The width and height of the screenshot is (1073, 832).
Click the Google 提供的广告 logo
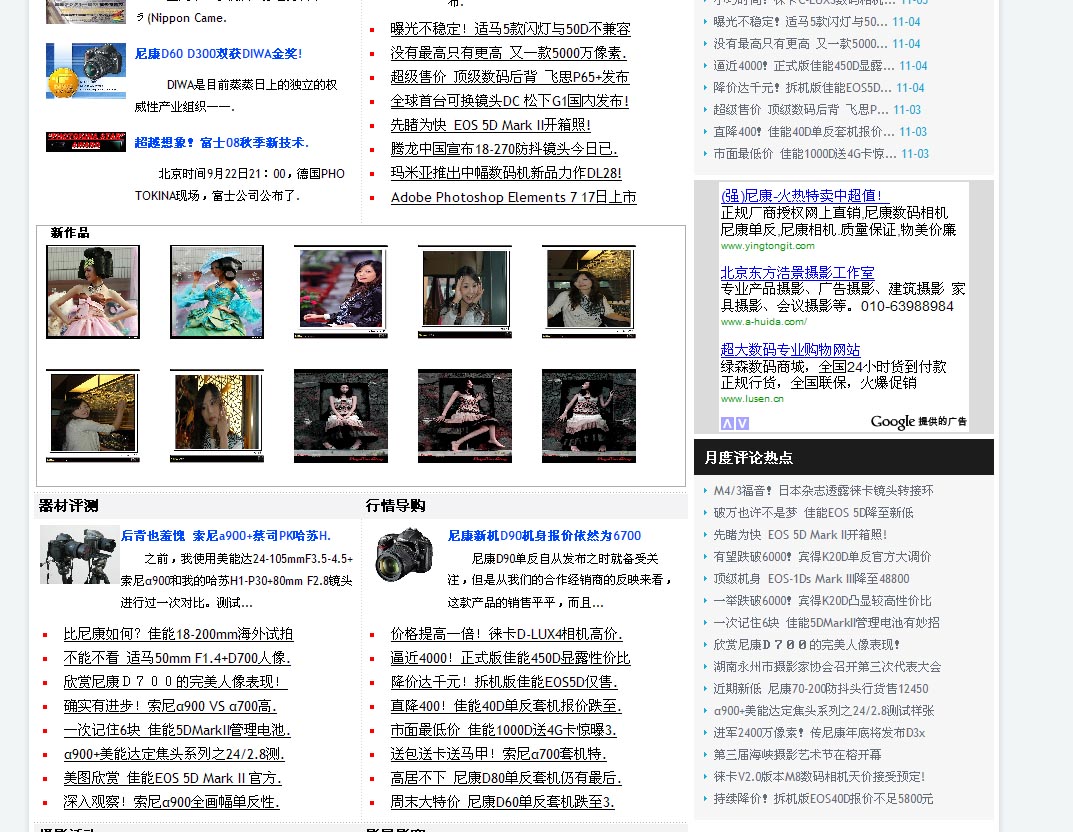coord(918,421)
